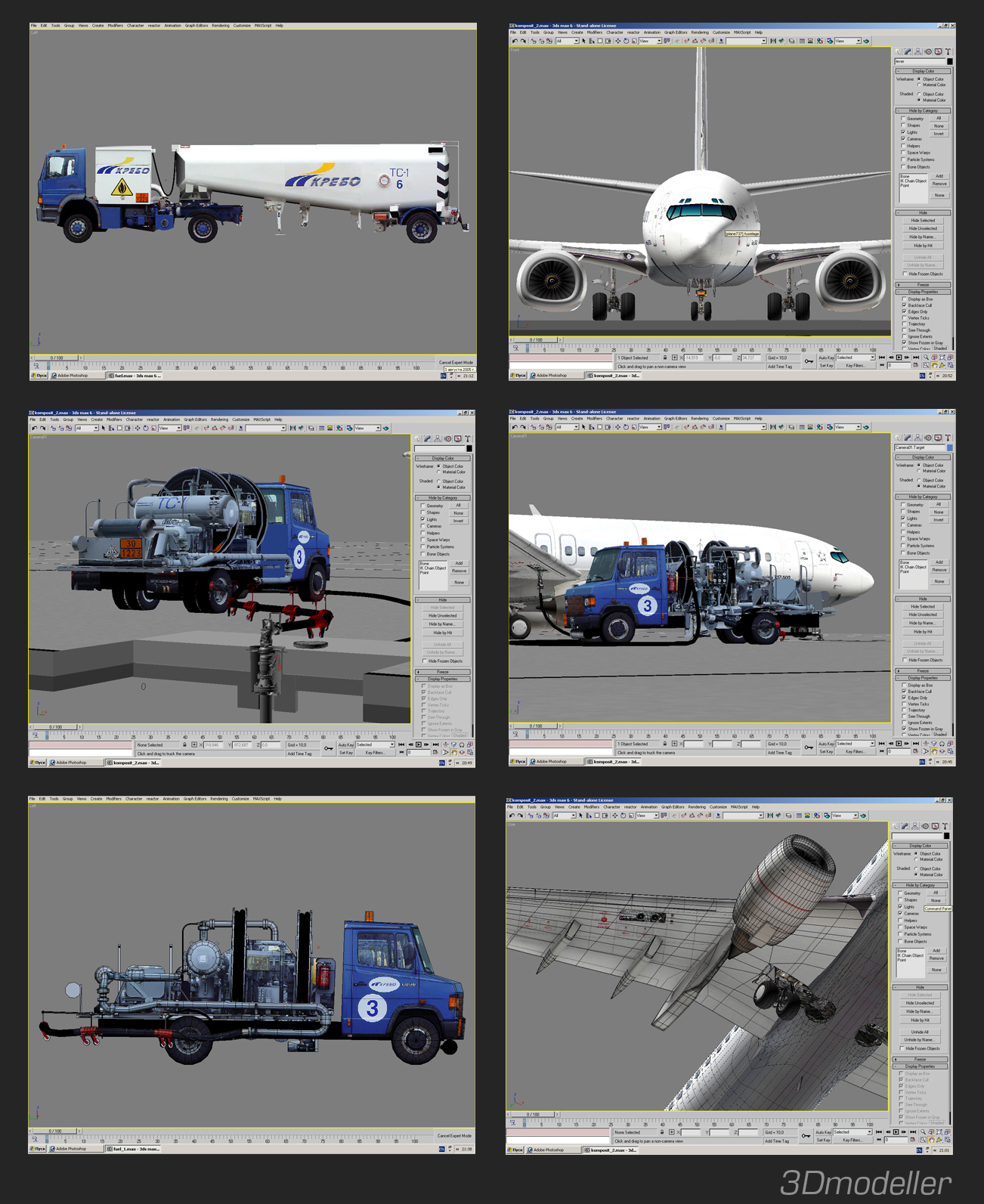Viewport: 984px width, 1204px height.
Task: Open Graph Editors menu in truck-over-hydrant window
Action: pos(195,419)
